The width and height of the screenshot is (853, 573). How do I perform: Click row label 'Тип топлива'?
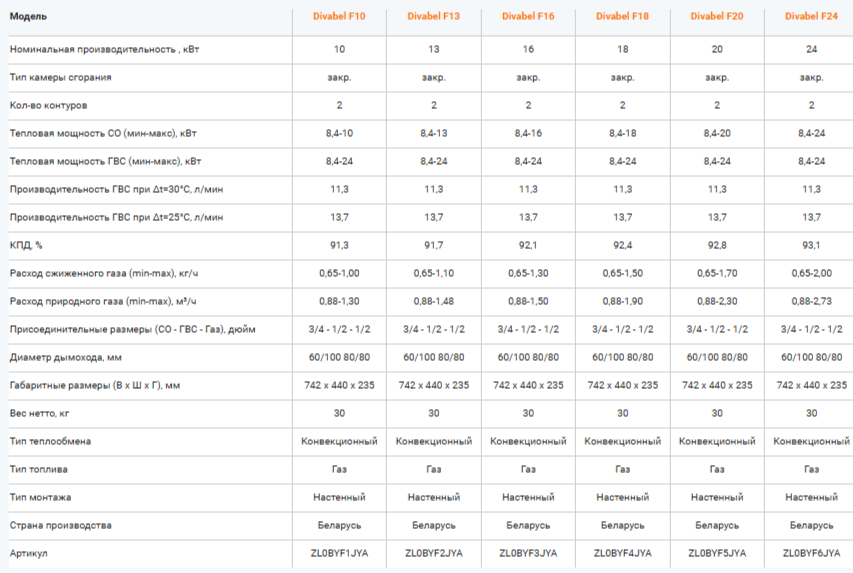[39, 469]
